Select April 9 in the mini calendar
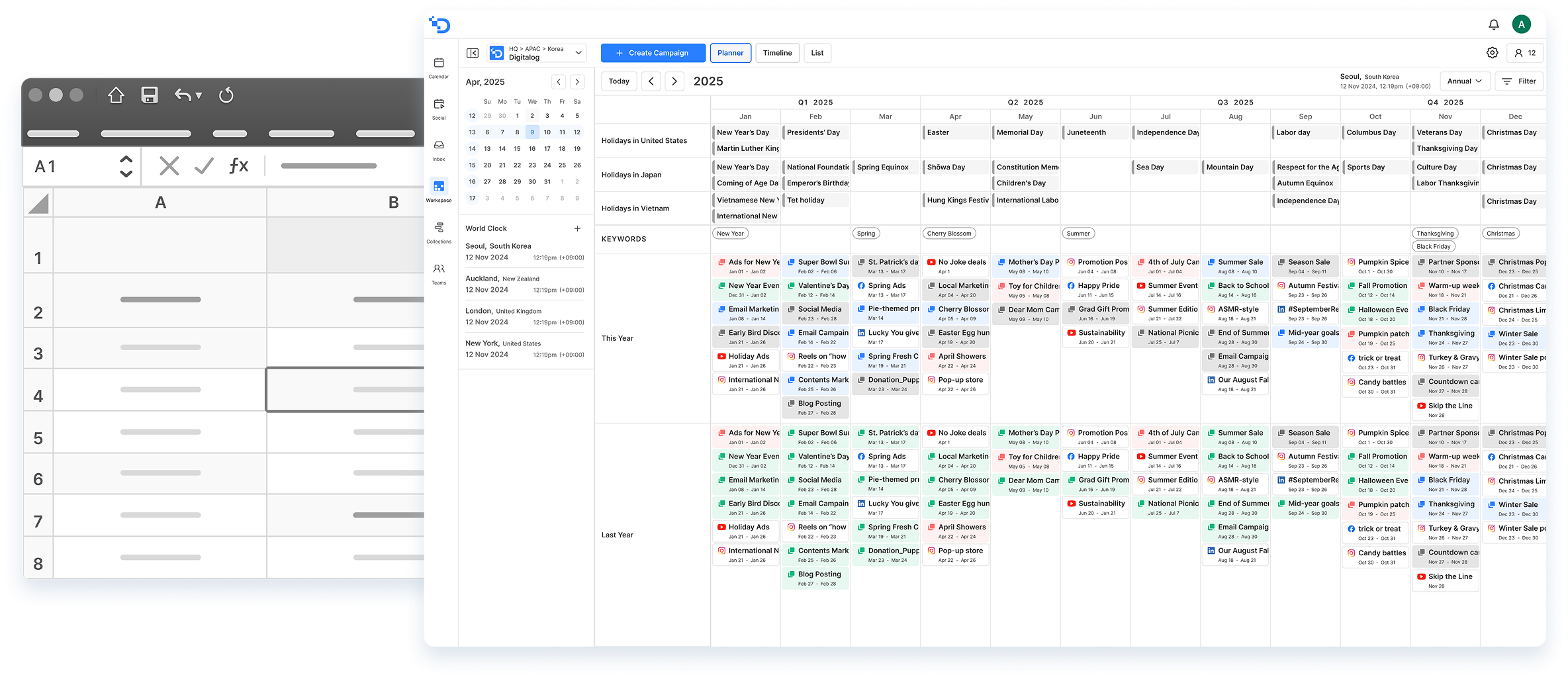Viewport: 1568px width, 679px height. [x=531, y=132]
